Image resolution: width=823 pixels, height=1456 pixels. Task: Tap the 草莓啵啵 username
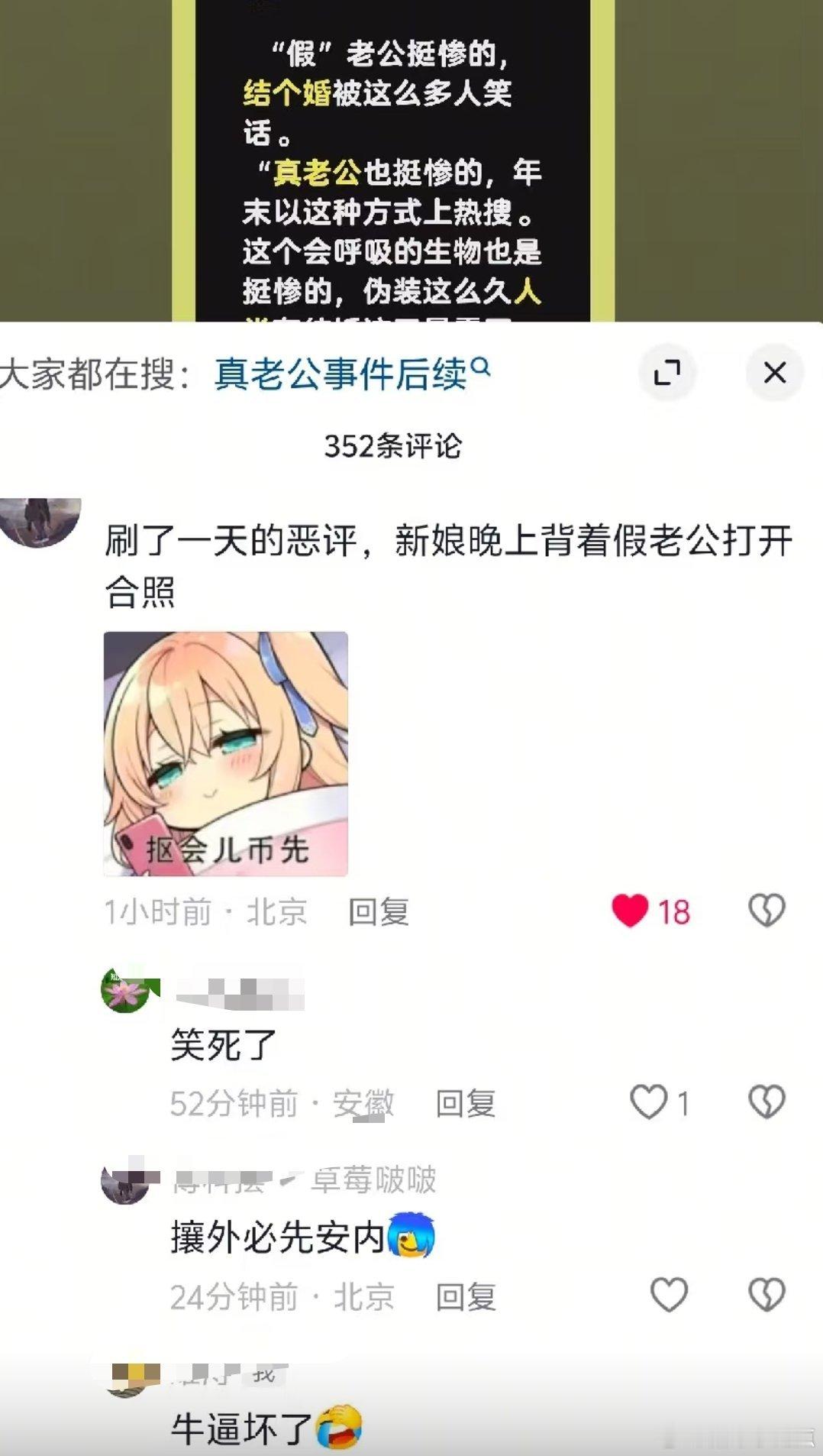pyautogui.click(x=373, y=1179)
